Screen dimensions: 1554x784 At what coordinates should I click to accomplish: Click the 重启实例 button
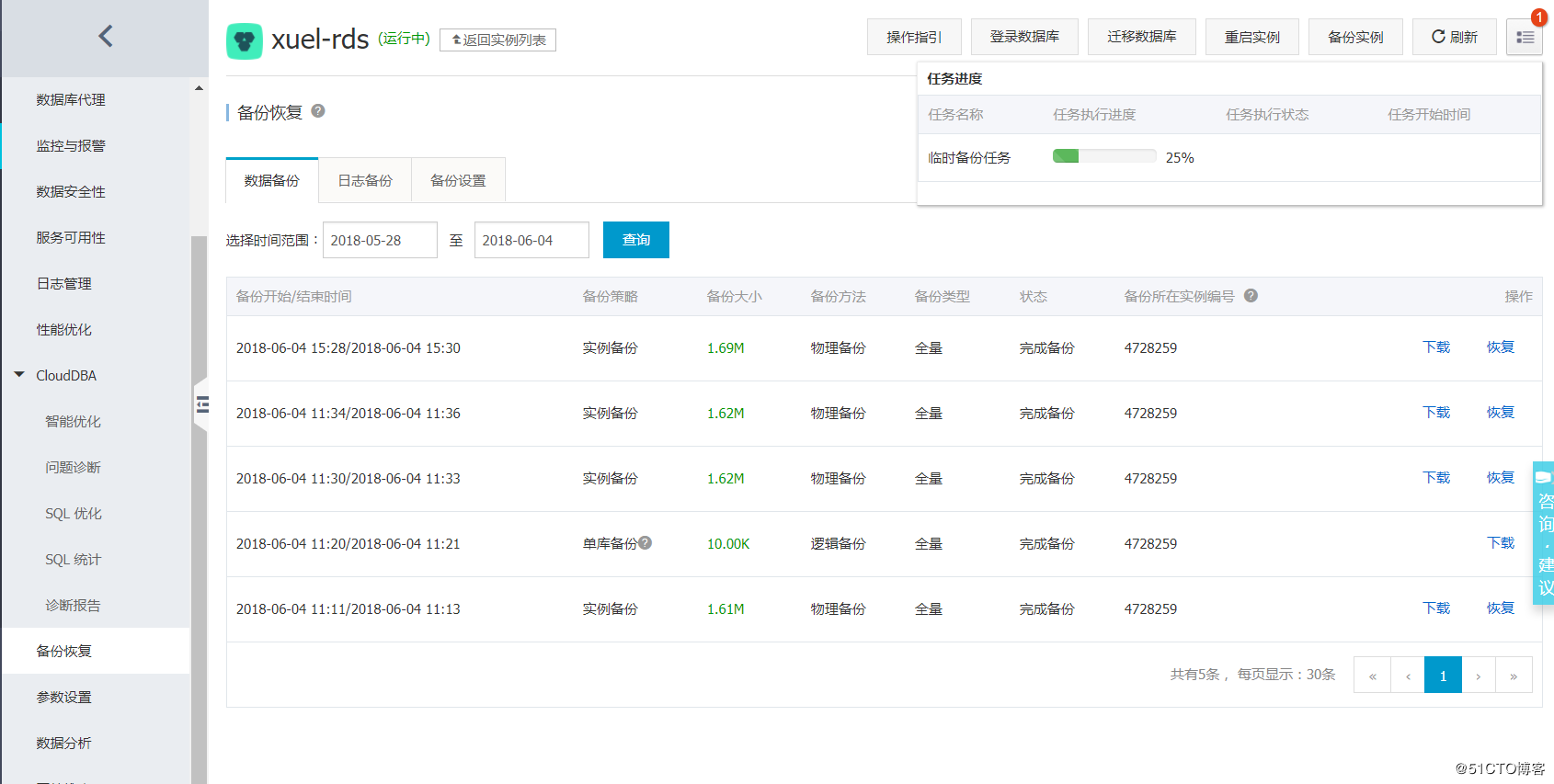click(1252, 37)
